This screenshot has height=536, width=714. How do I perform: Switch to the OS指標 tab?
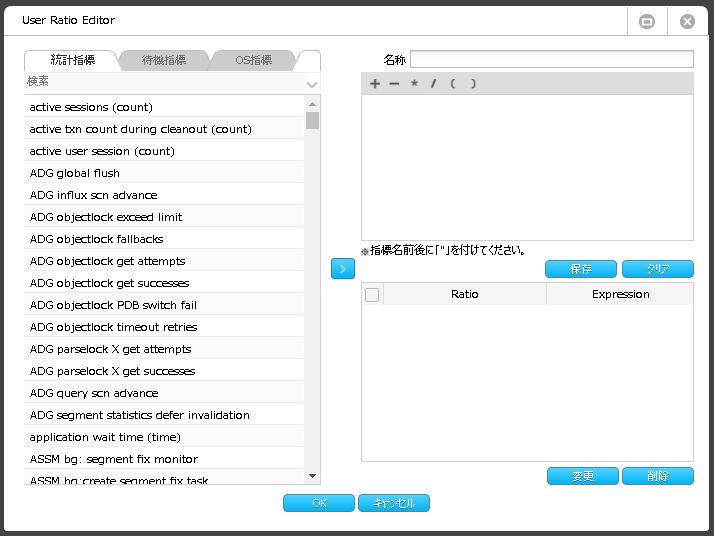point(254,60)
